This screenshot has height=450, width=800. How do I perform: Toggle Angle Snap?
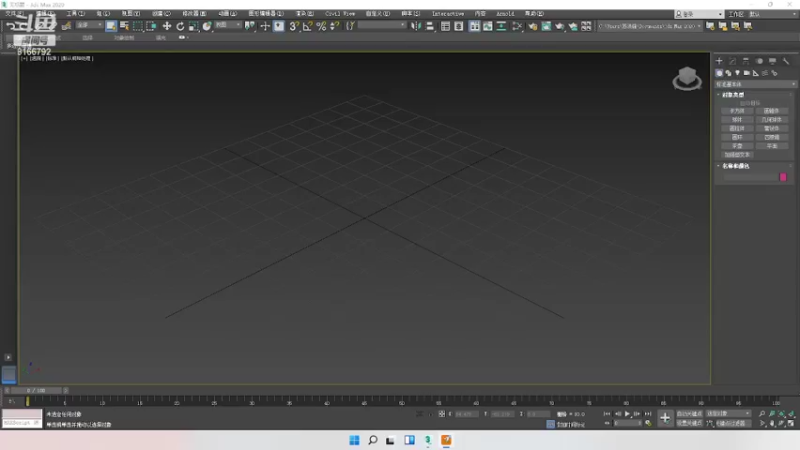[307, 26]
